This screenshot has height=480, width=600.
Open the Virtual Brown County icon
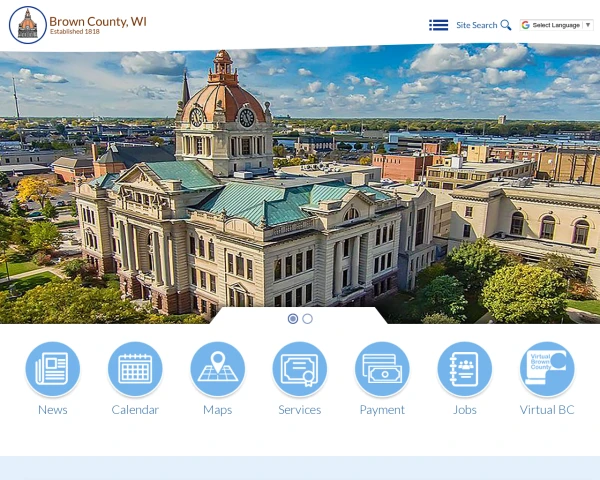547,369
